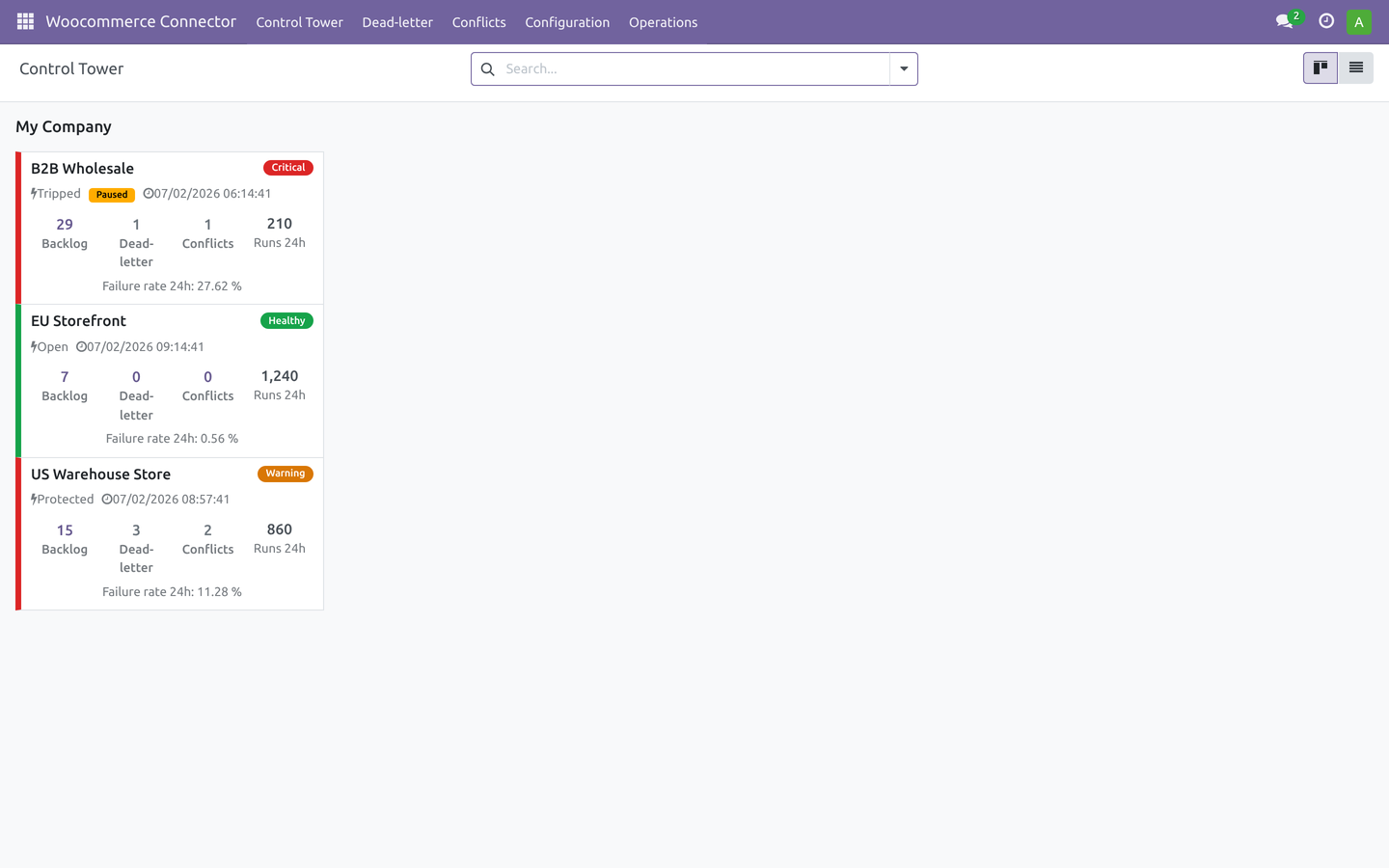Image resolution: width=1389 pixels, height=868 pixels.
Task: Click the US Warehouse Store Conflicts count 2
Action: tap(207, 530)
